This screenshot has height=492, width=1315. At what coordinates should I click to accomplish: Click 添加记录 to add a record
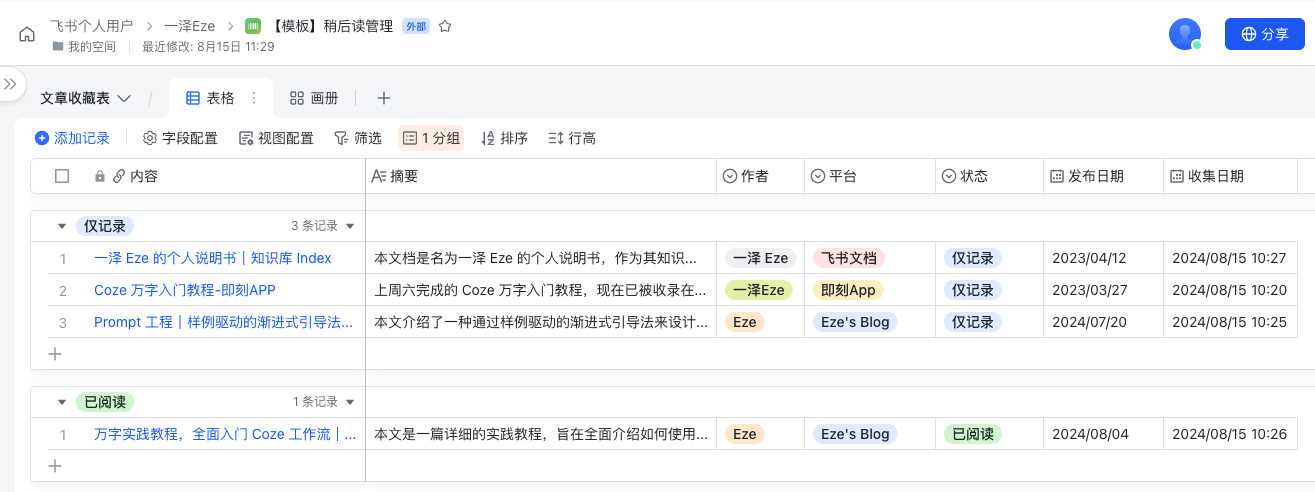[x=72, y=138]
